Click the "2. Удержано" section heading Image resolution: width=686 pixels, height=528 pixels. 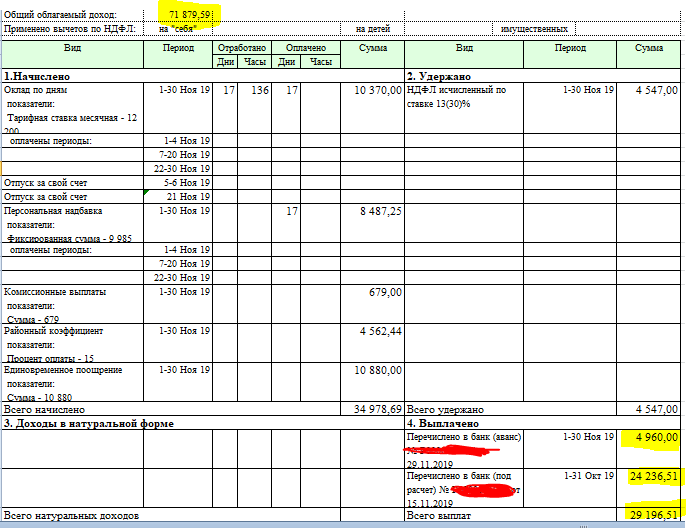(439, 76)
